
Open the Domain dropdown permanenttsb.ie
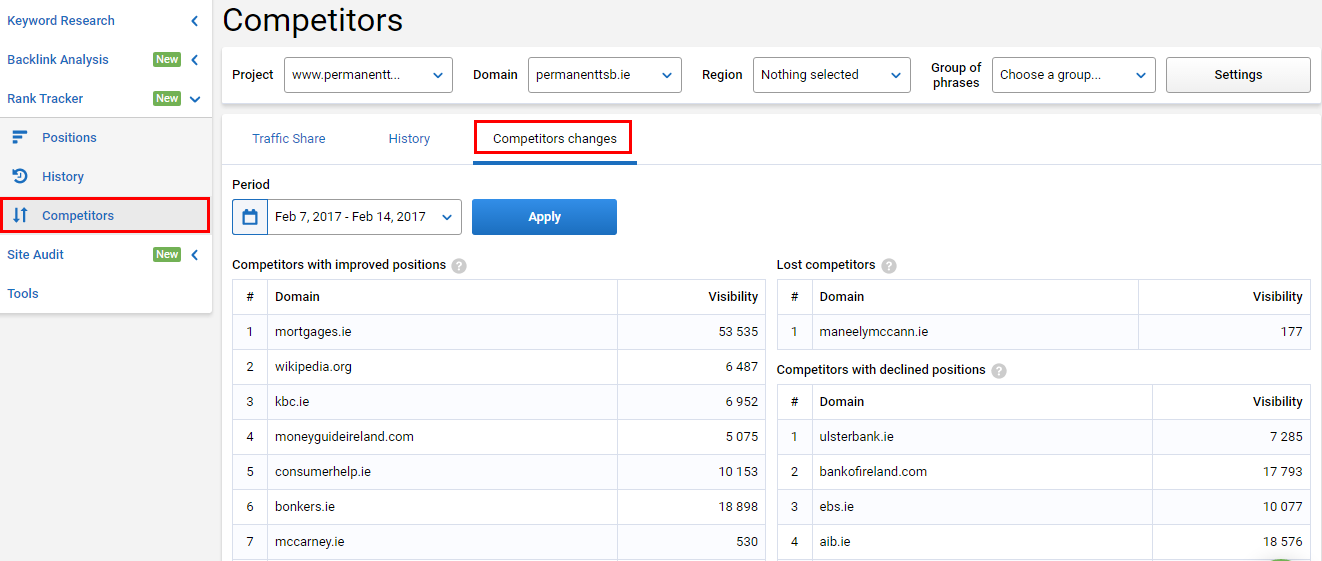[x=605, y=75]
